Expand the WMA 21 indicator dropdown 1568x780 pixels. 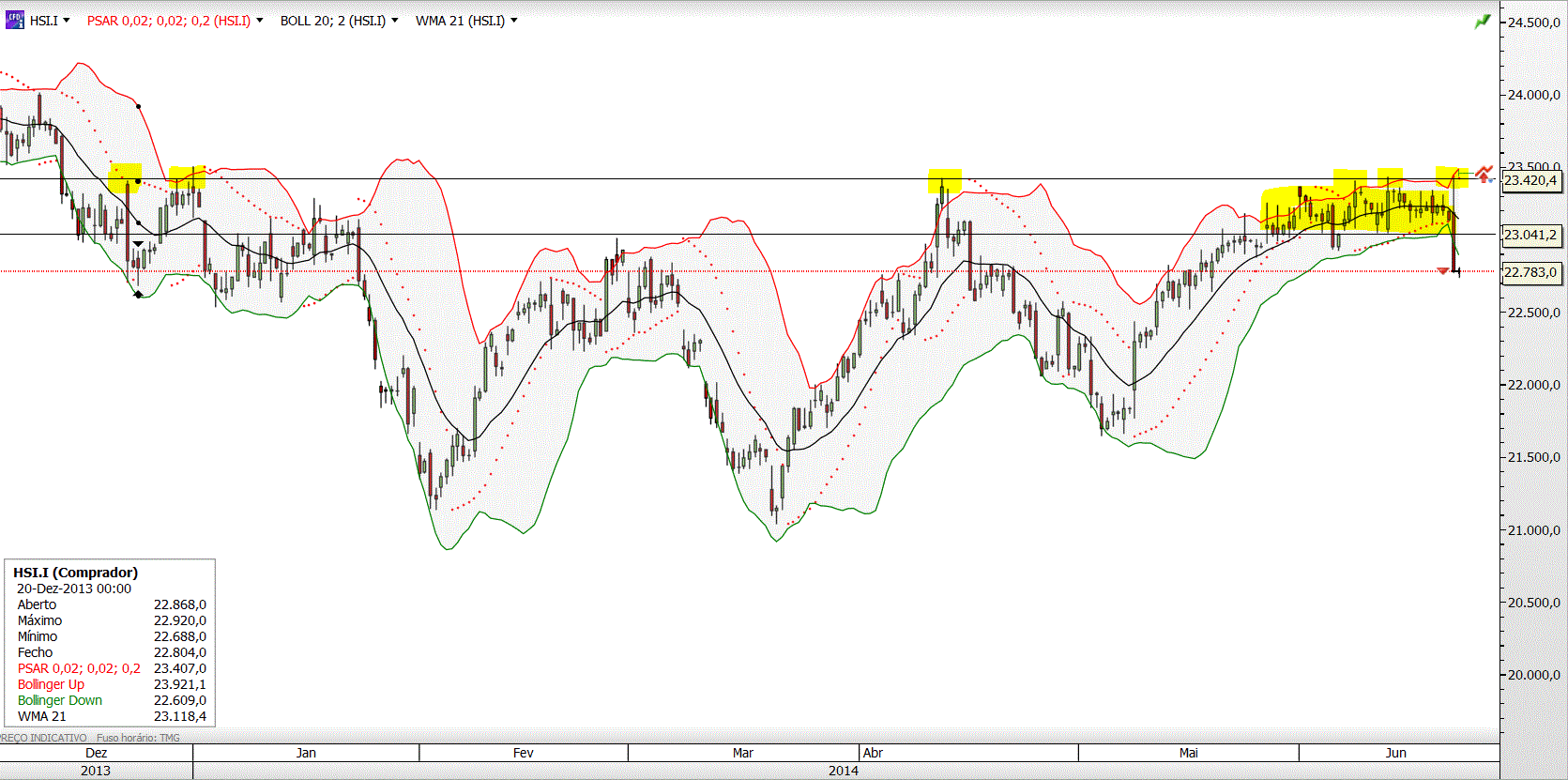pyautogui.click(x=466, y=21)
